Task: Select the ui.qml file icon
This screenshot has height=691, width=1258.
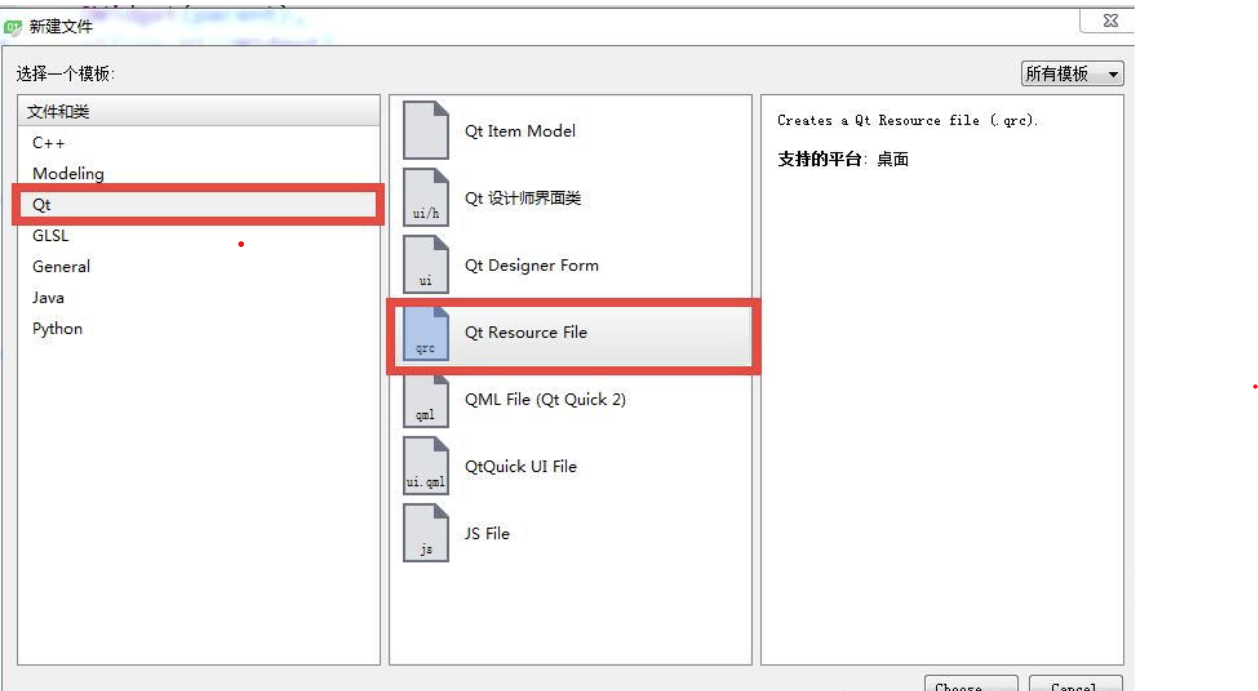Action: 426,466
